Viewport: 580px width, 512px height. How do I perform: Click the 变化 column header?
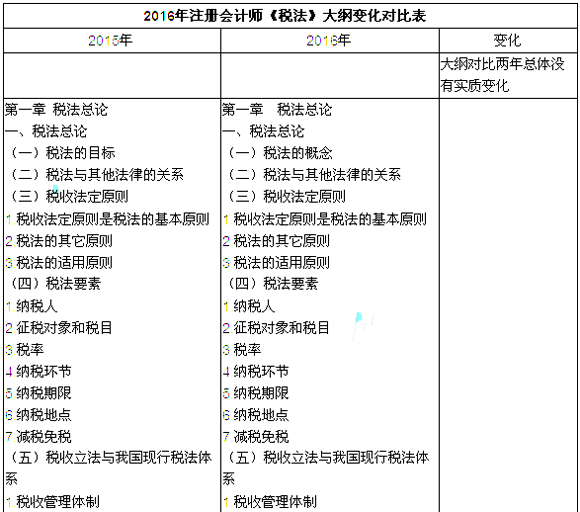(x=507, y=40)
